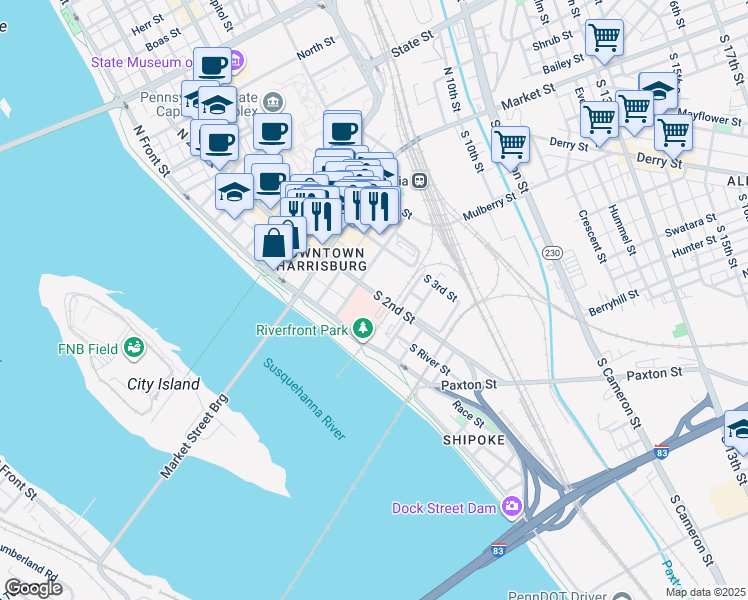This screenshot has width=748, height=600.
Task: Click the Interstate 83 shield near S Cameron St
Action: tap(662, 451)
